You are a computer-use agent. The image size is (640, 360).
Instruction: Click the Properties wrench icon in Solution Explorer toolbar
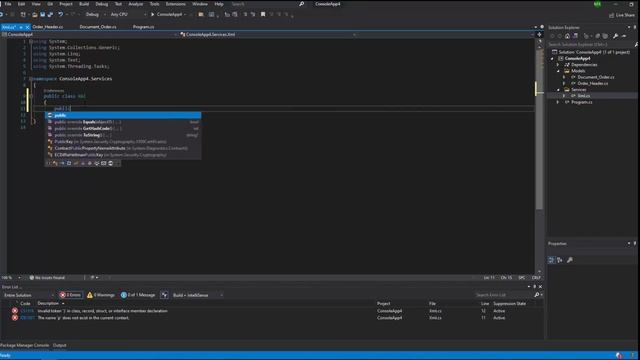coord(616,36)
